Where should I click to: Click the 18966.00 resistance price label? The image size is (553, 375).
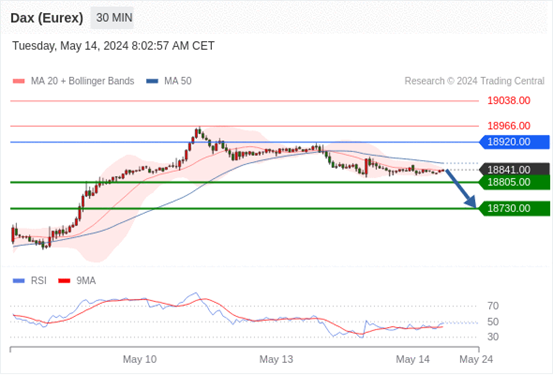pyautogui.click(x=509, y=126)
